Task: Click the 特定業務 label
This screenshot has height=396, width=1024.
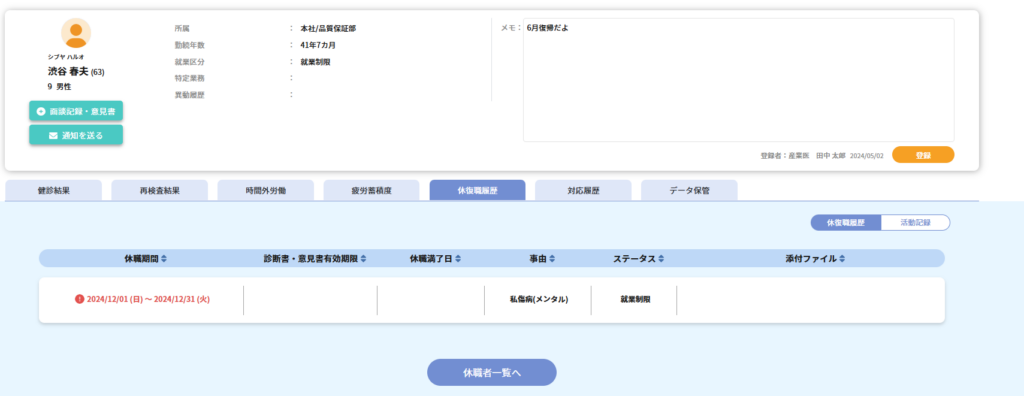Action: 189,78
